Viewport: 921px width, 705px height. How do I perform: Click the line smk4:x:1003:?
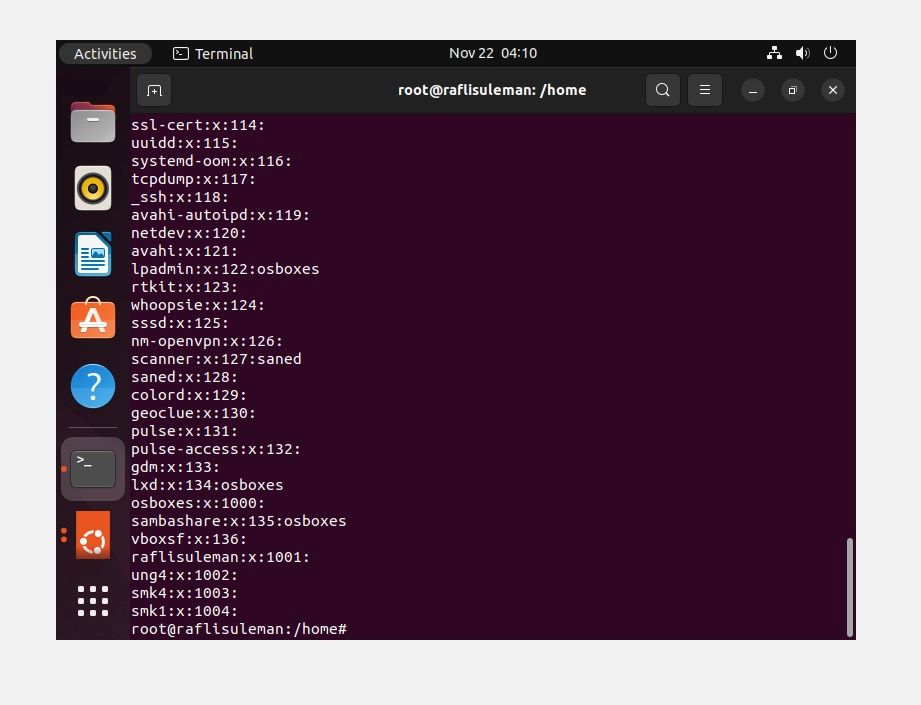pos(184,593)
